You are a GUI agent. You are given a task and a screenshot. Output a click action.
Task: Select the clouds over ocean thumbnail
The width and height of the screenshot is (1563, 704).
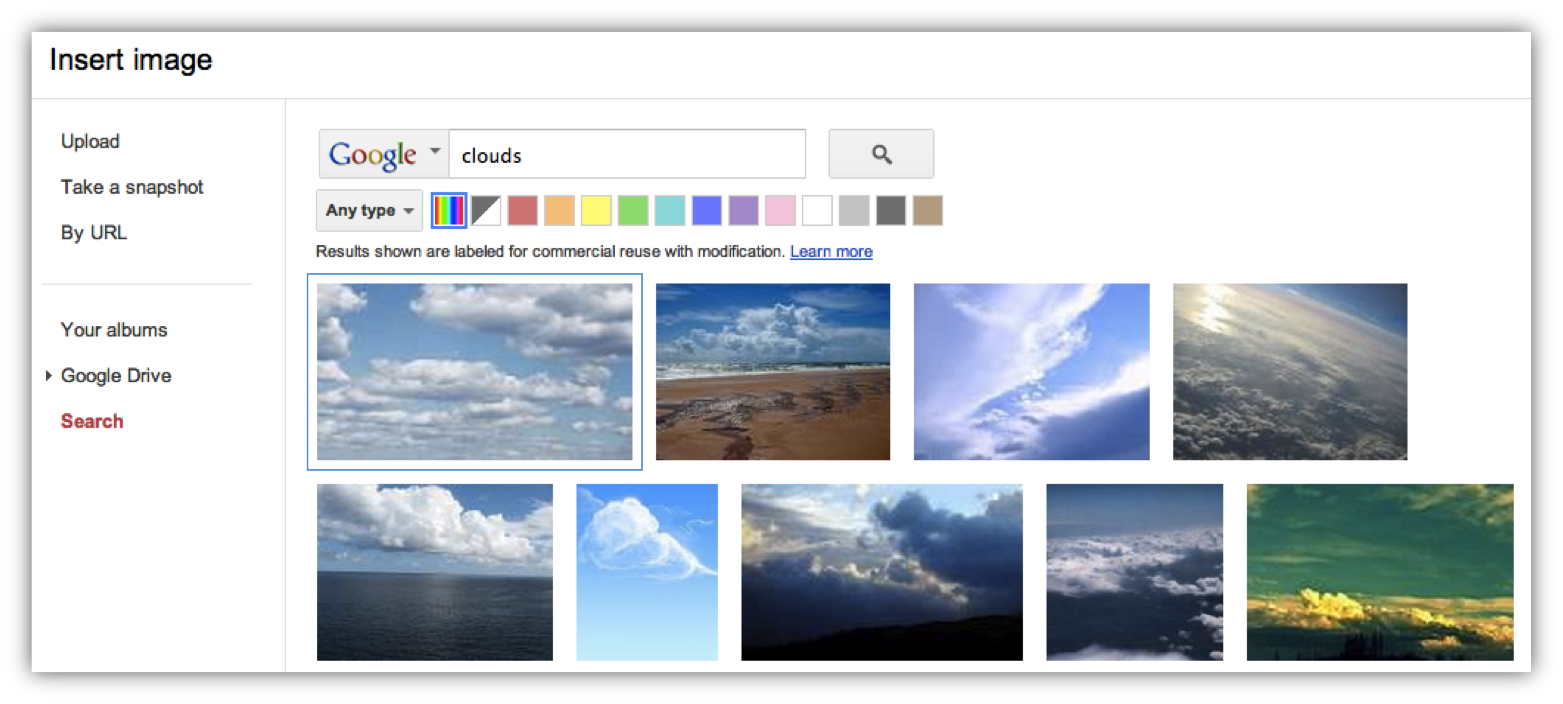435,573
